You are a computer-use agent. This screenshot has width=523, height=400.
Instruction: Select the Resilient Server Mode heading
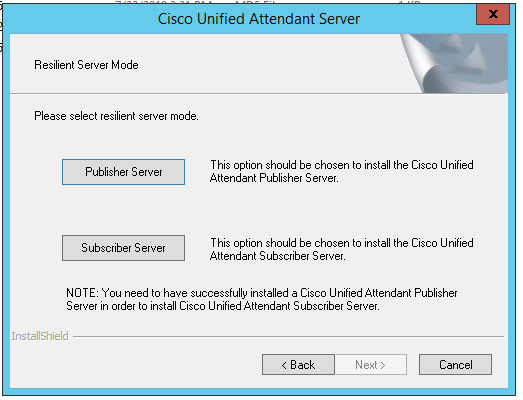[x=86, y=65]
